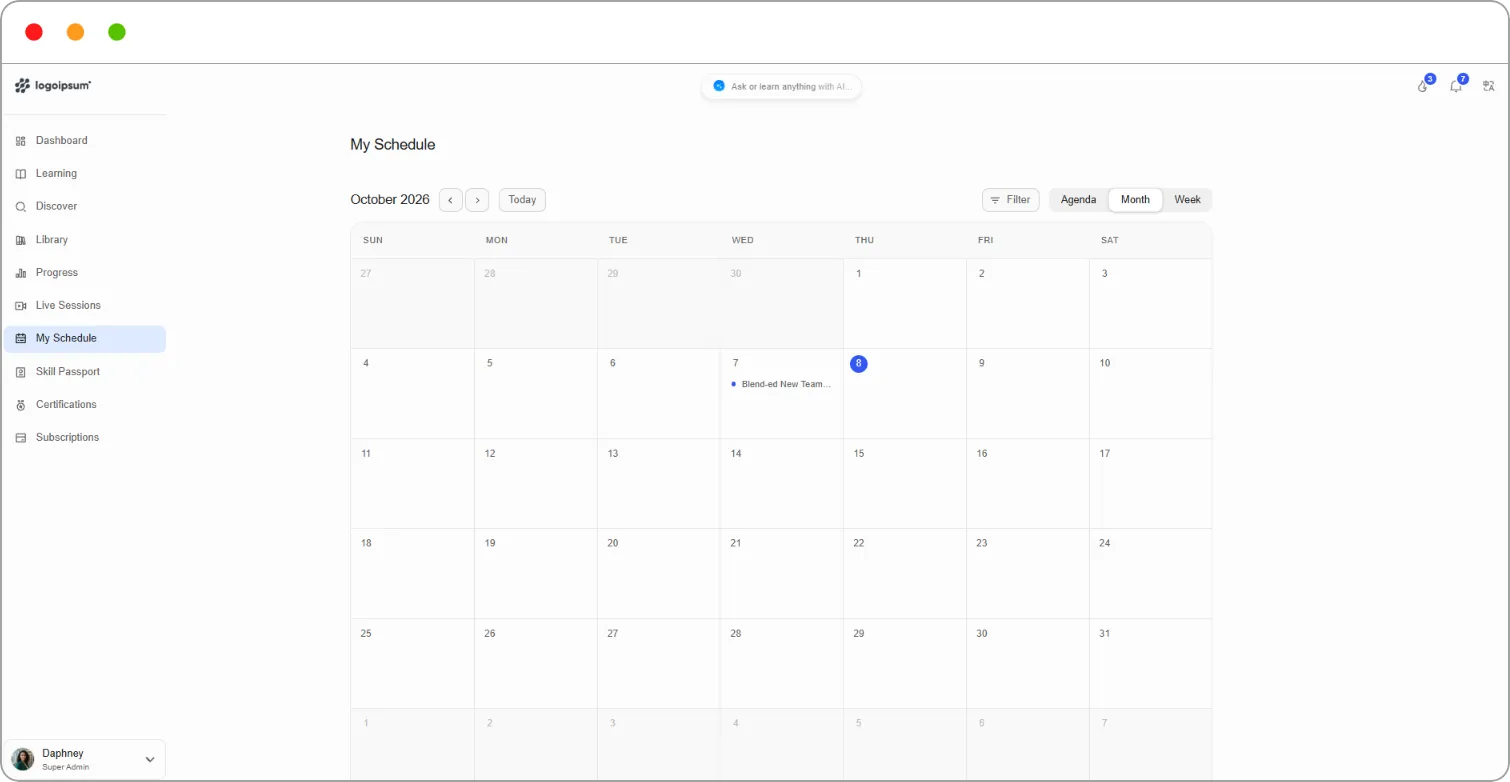Viewport: 1510px width, 782px height.
Task: Click the orange window minimize dot
Action: (75, 32)
